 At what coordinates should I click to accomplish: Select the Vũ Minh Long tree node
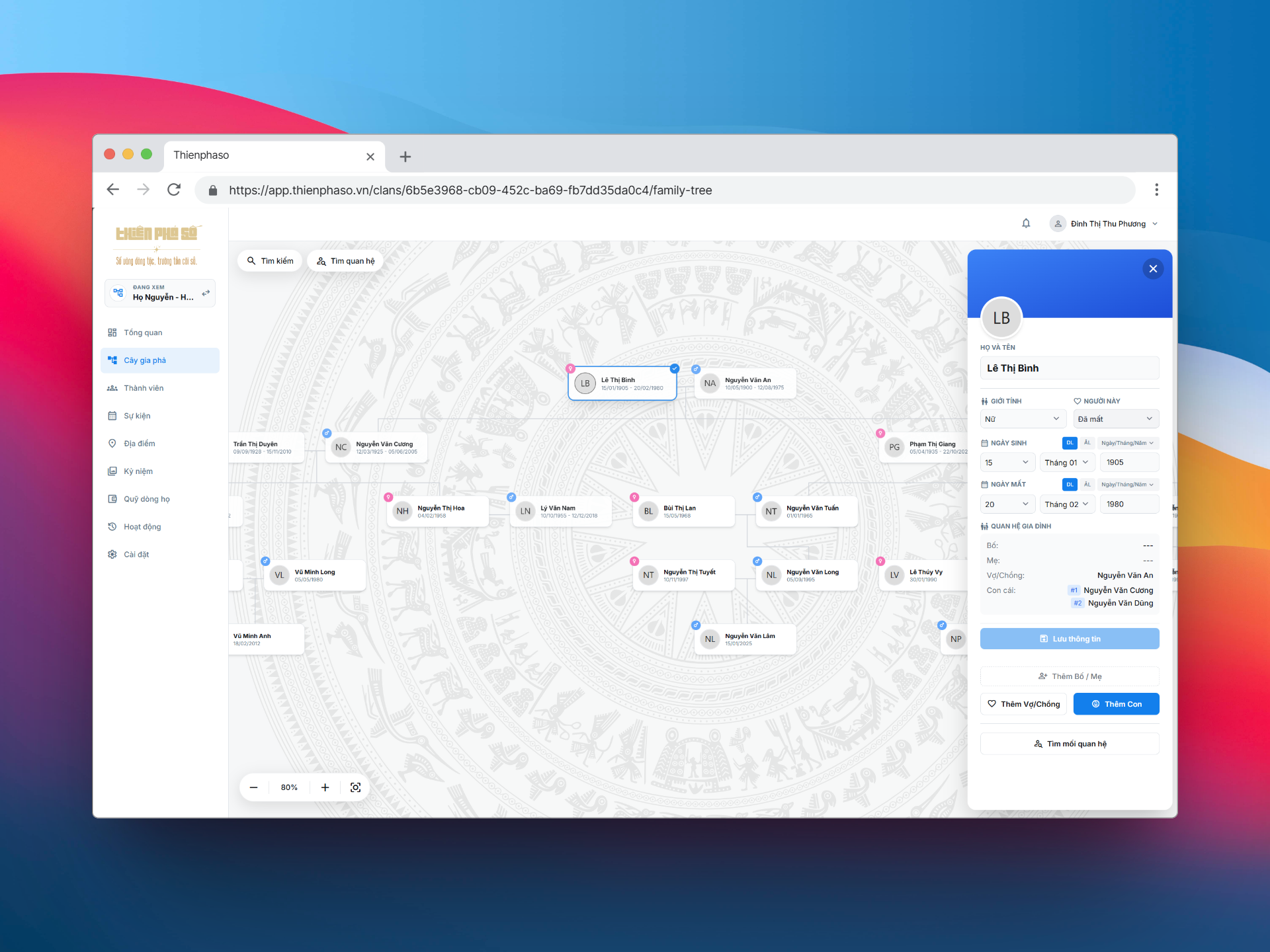(x=316, y=575)
